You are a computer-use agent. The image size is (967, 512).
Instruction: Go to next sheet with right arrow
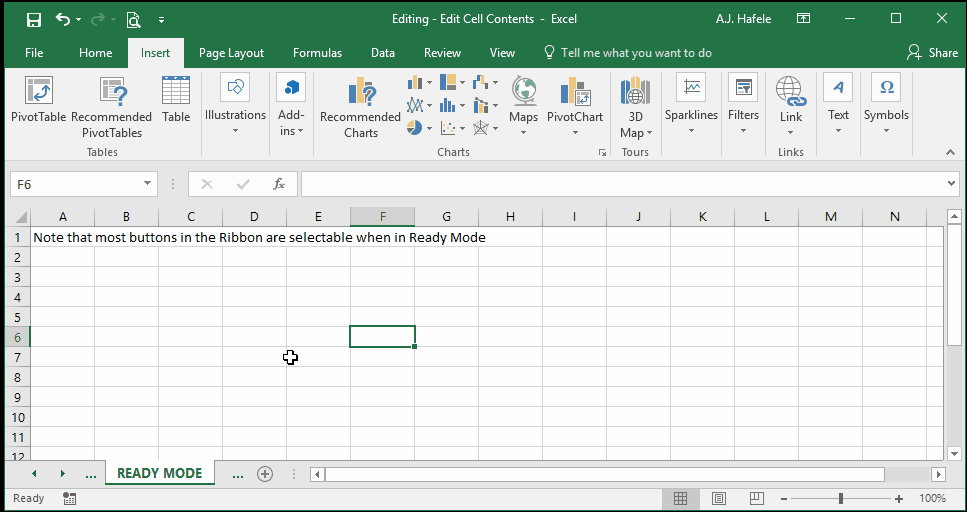62,474
